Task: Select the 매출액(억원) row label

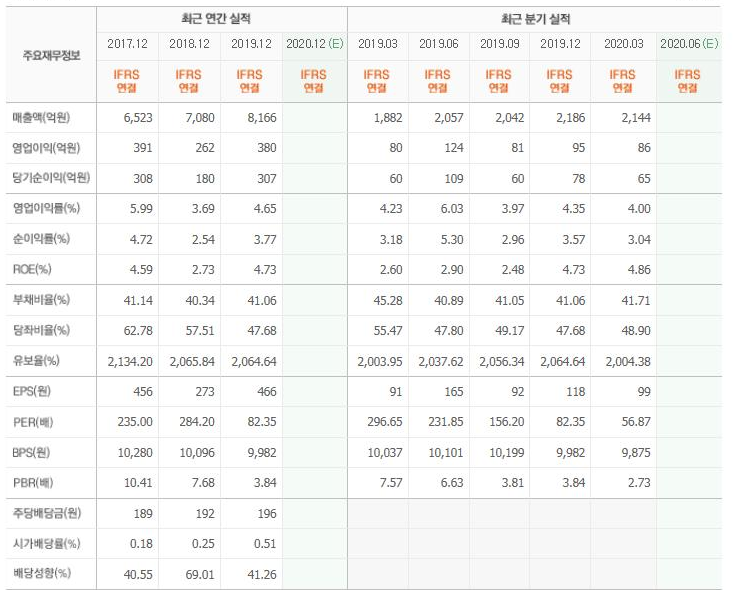Action: point(41,117)
